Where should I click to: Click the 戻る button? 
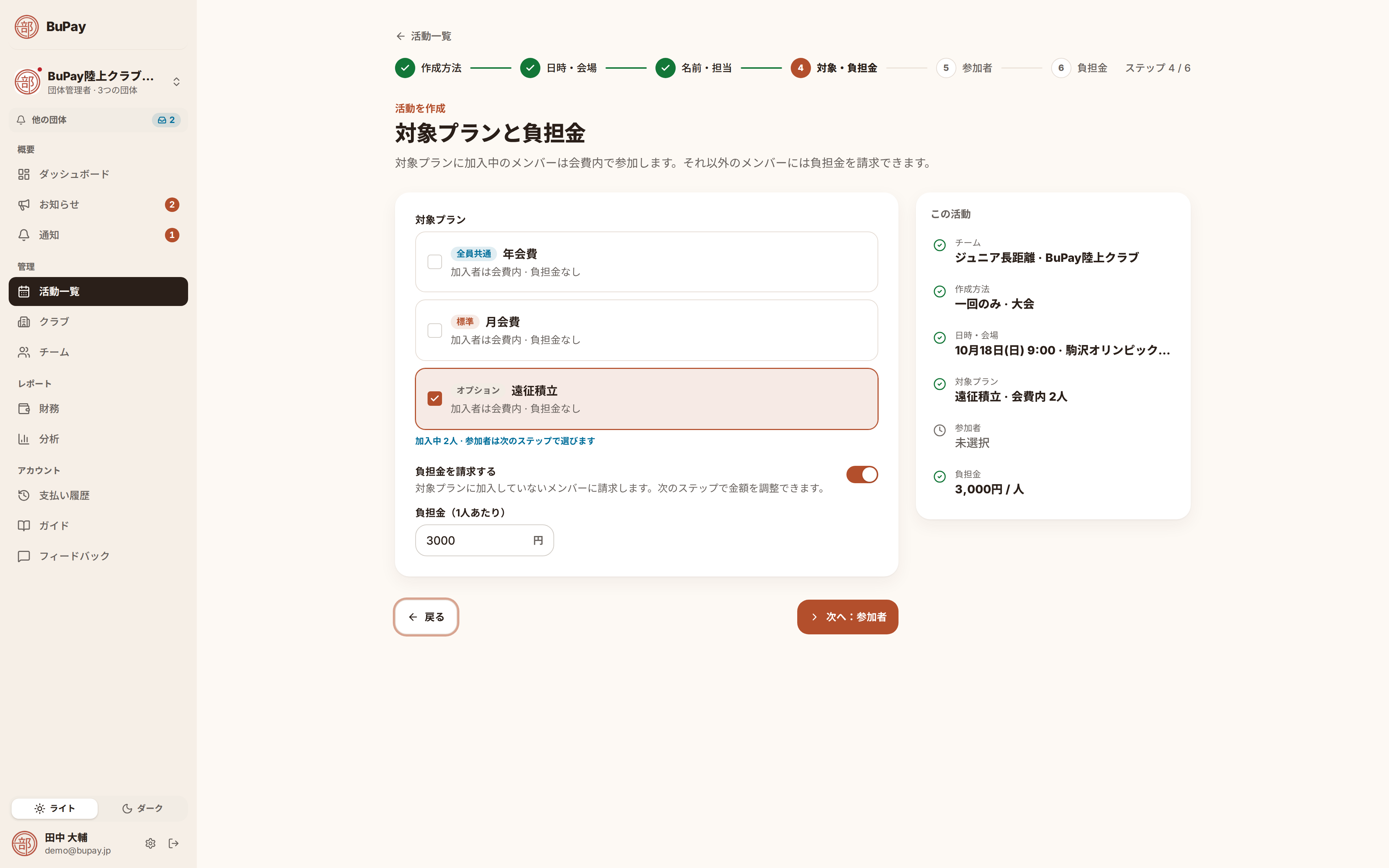426,617
